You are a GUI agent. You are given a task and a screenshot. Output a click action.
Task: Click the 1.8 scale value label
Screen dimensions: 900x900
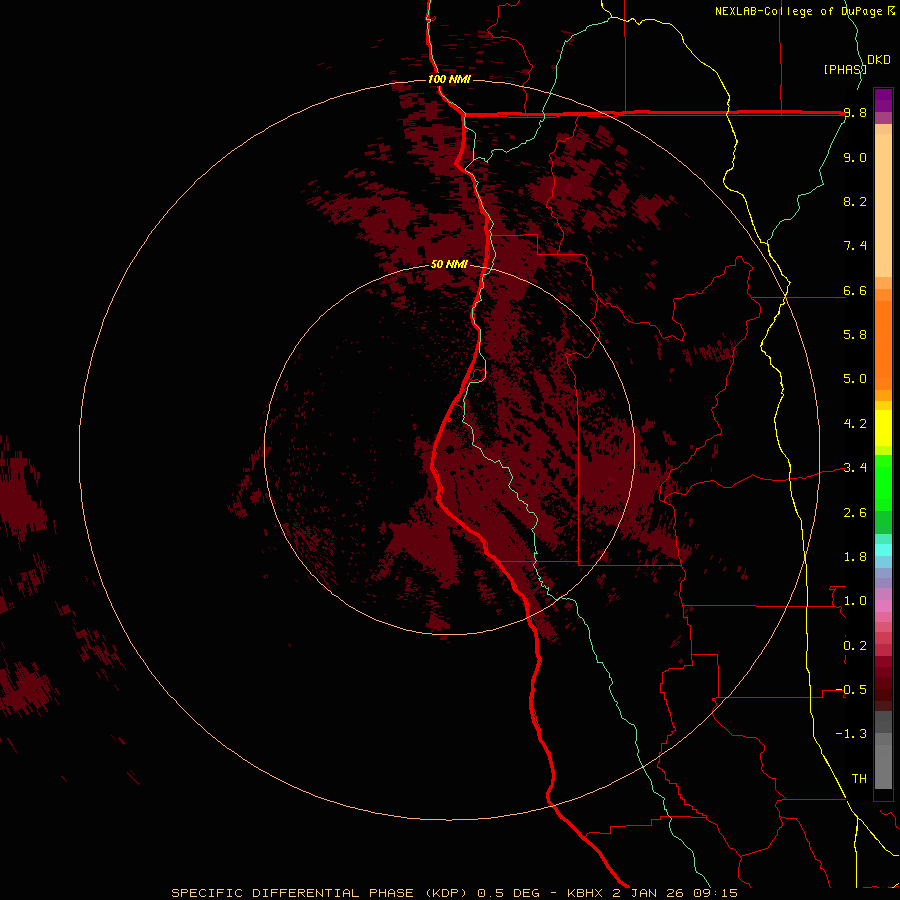(855, 557)
